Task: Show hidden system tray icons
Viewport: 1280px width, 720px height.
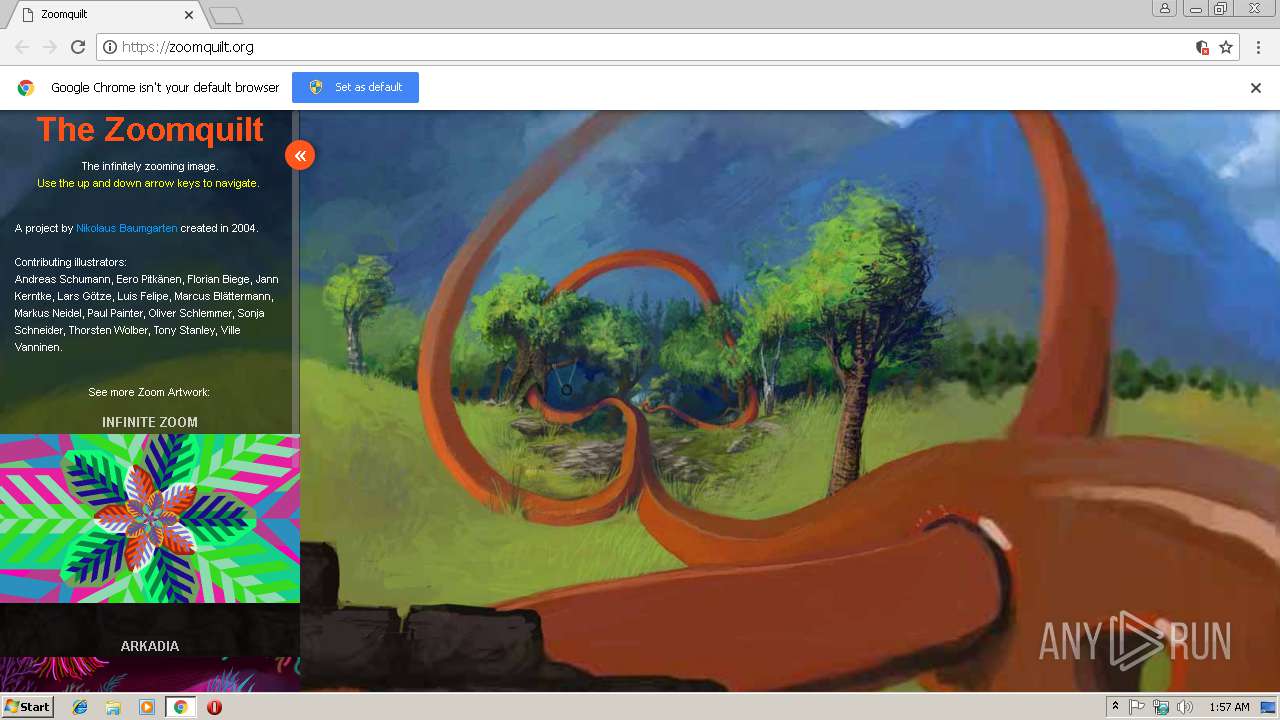Action: click(x=1116, y=707)
